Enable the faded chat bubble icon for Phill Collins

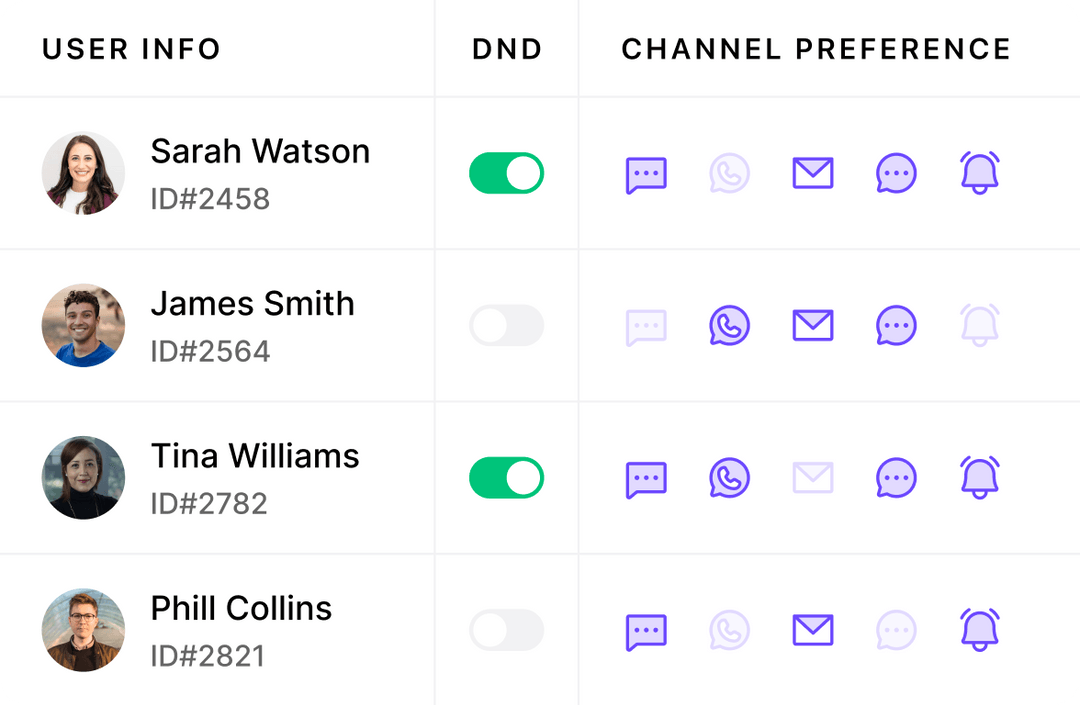[896, 630]
